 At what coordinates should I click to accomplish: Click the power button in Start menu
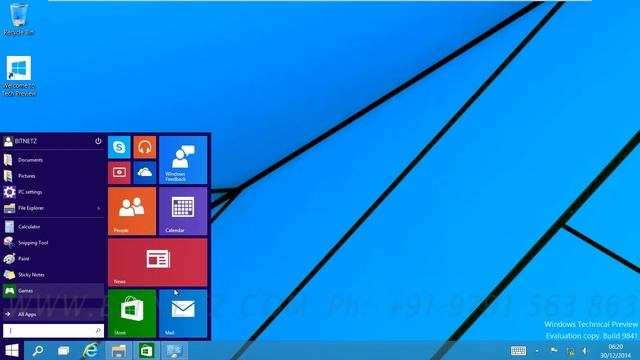[x=98, y=141]
